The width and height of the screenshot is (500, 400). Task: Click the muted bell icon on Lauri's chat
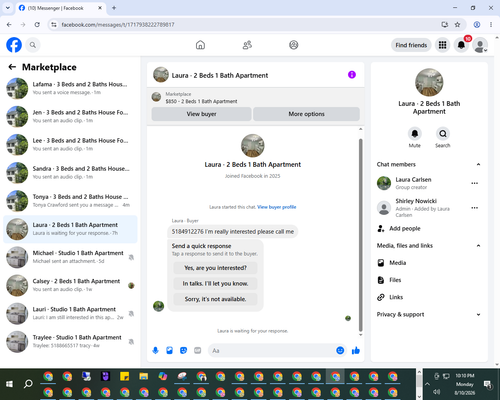(x=131, y=314)
